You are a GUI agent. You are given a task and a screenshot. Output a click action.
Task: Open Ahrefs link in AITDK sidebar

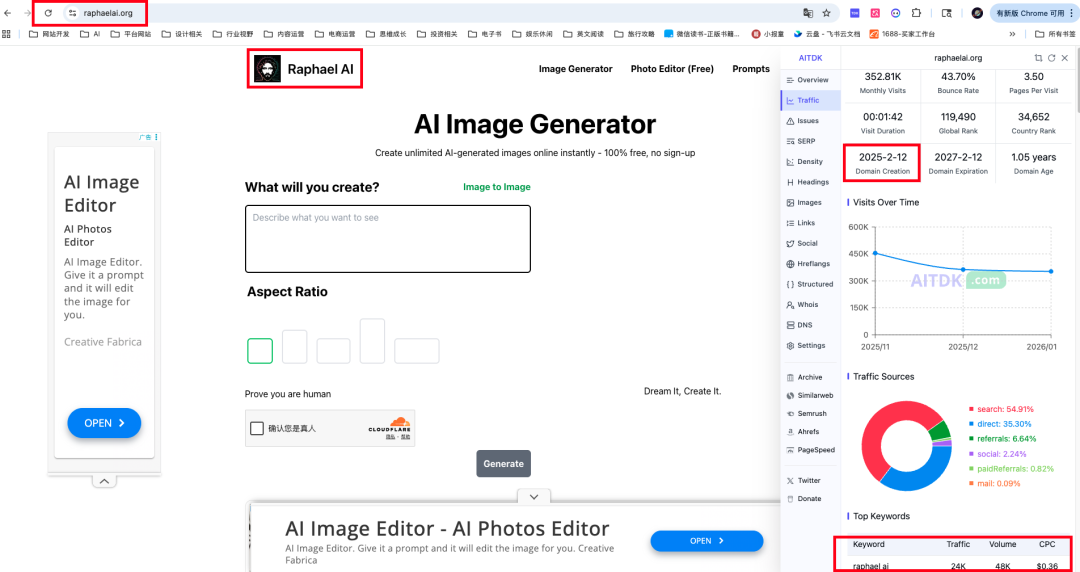811,431
